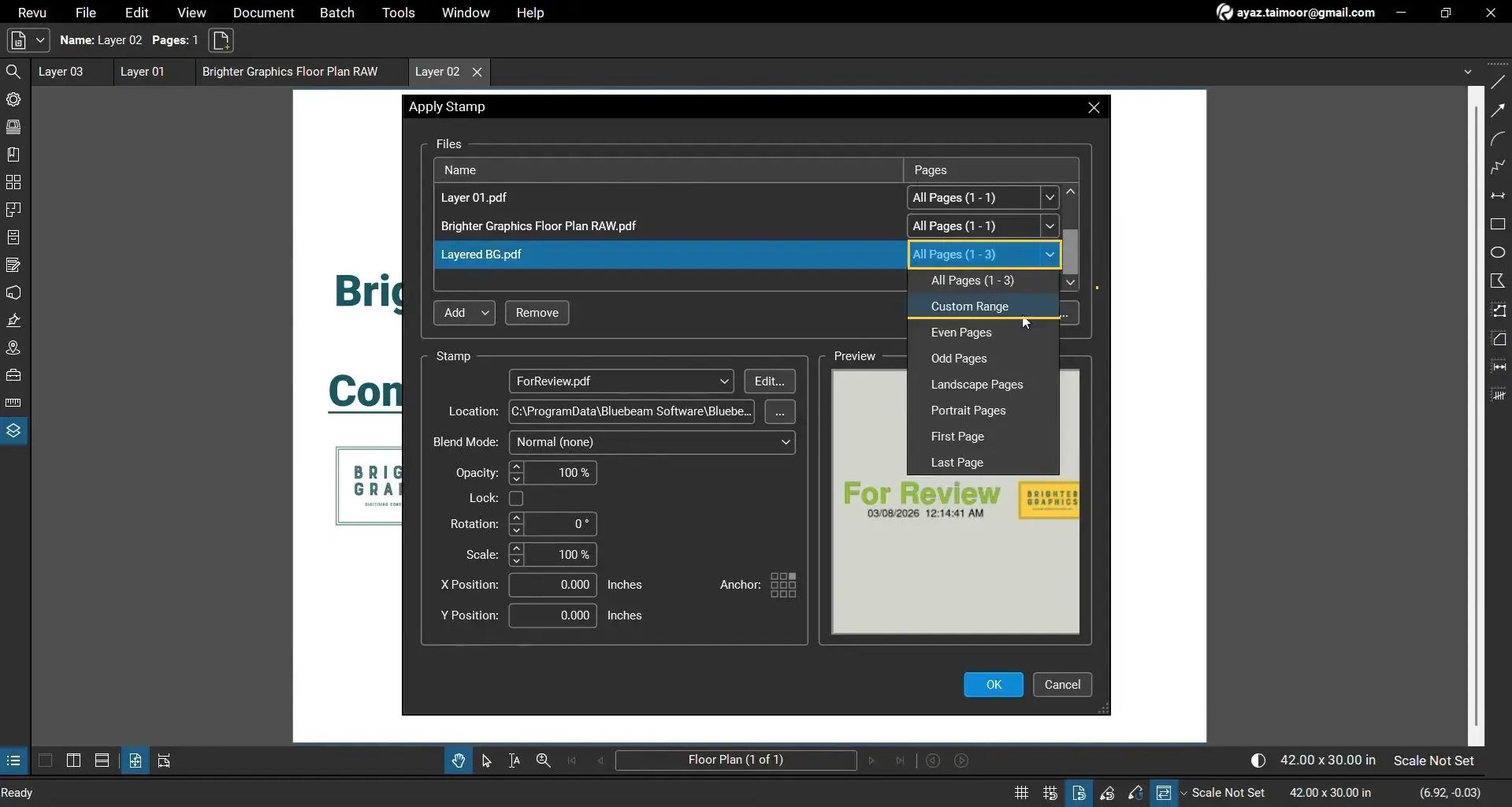Open the Bookmarks panel icon
The width and height of the screenshot is (1512, 807).
pos(13,154)
